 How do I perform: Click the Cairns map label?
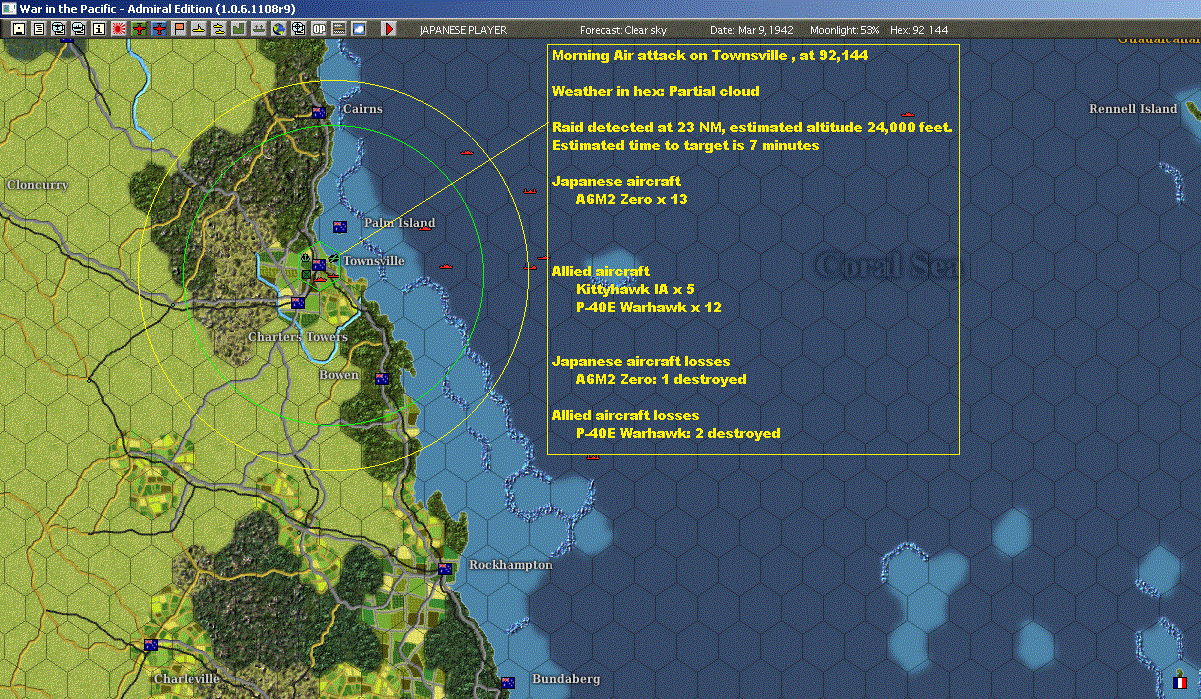(x=362, y=108)
